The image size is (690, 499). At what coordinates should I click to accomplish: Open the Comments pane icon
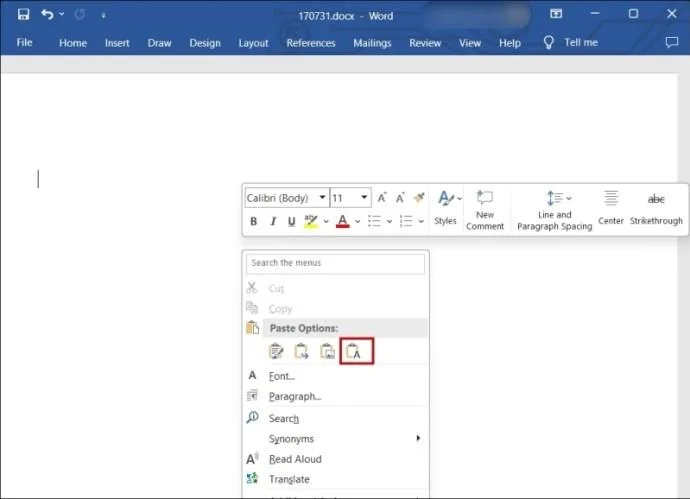[x=672, y=42]
